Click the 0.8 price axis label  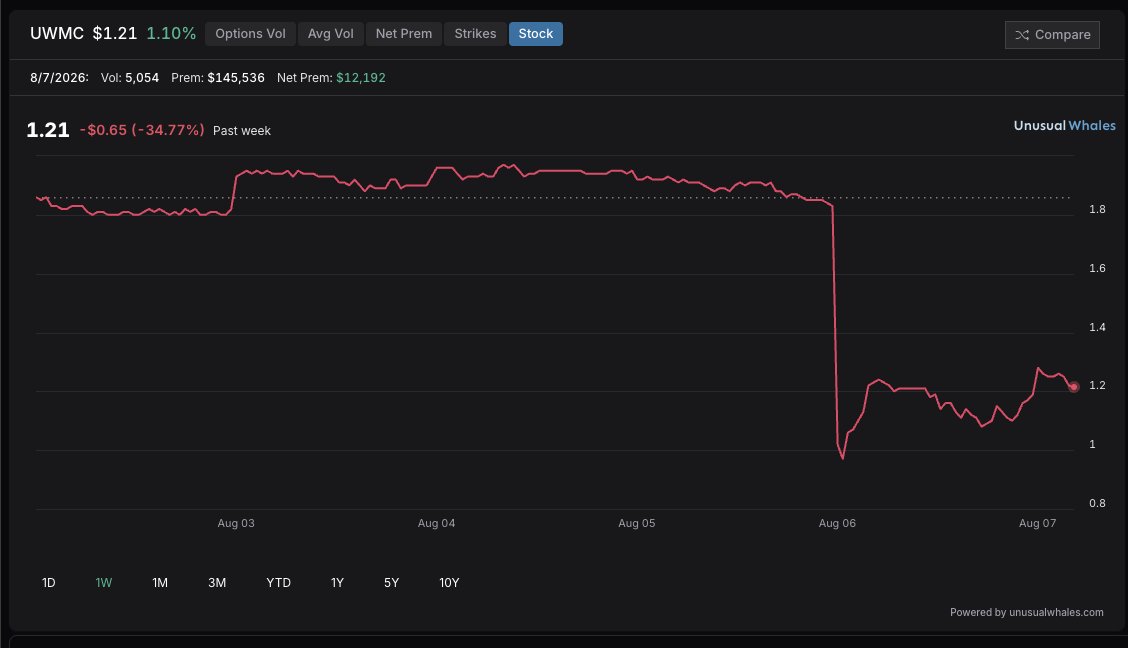tap(1097, 503)
